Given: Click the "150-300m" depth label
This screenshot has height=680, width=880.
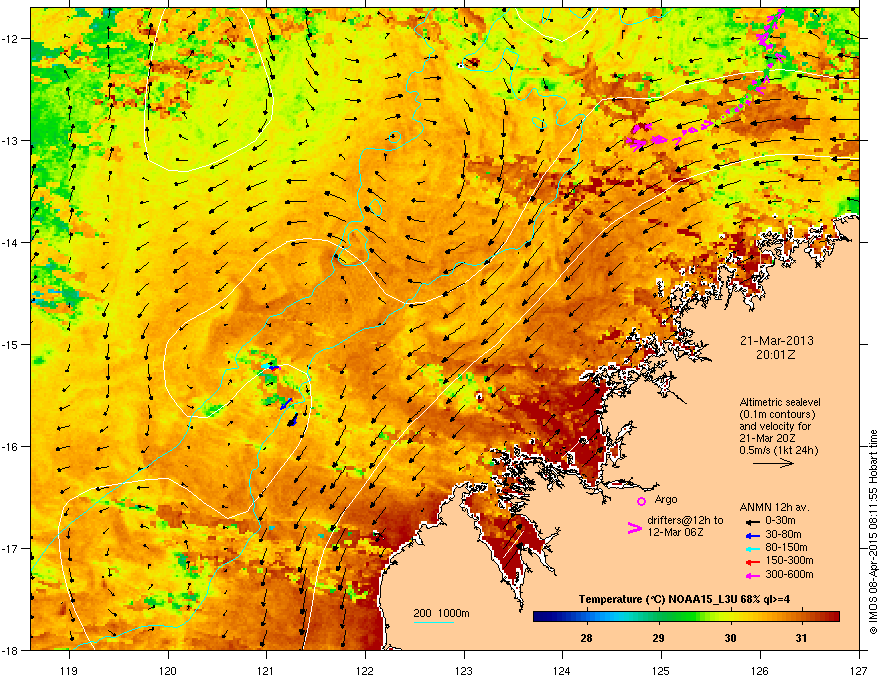Looking at the screenshot, I should (789, 561).
